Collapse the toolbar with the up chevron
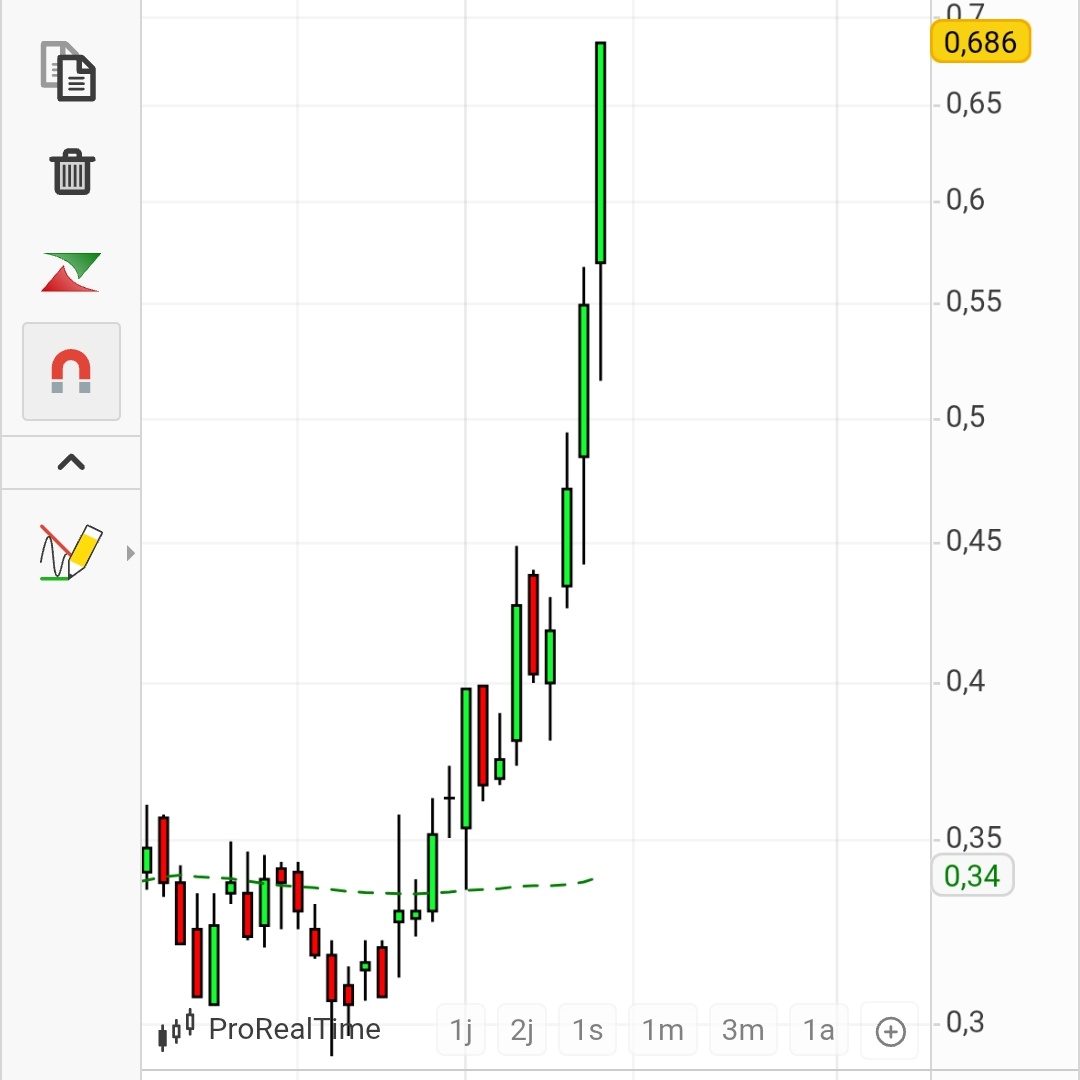This screenshot has width=1080, height=1080. coord(70,462)
